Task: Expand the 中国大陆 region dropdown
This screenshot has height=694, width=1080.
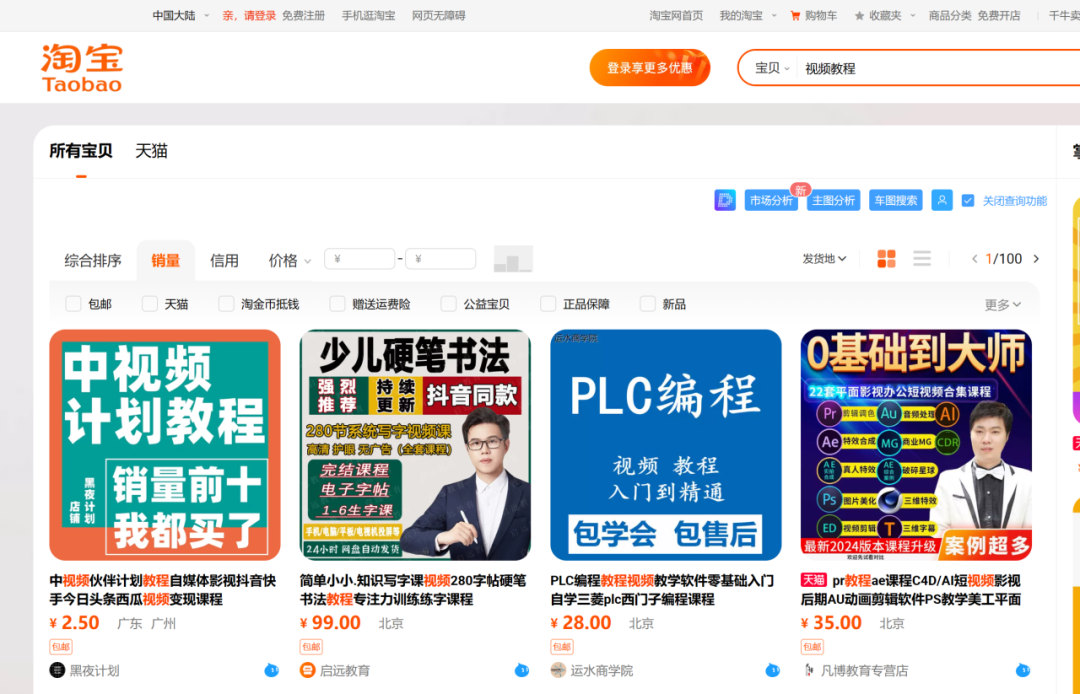Action: point(180,15)
